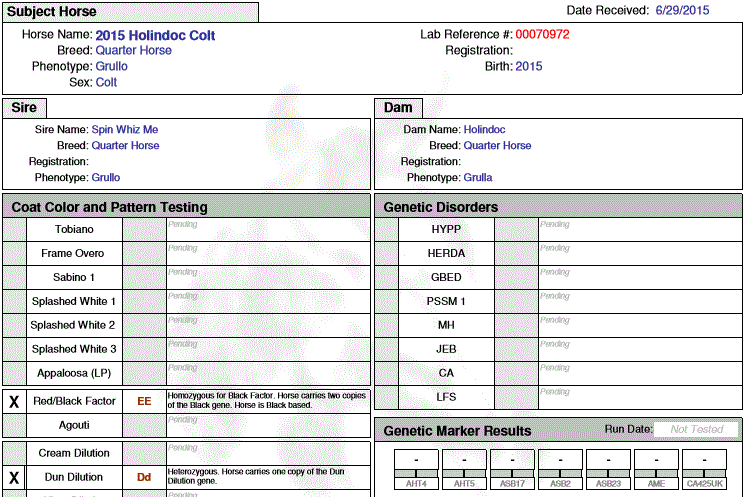
Task: Click the AME marker box
Action: pos(657,470)
